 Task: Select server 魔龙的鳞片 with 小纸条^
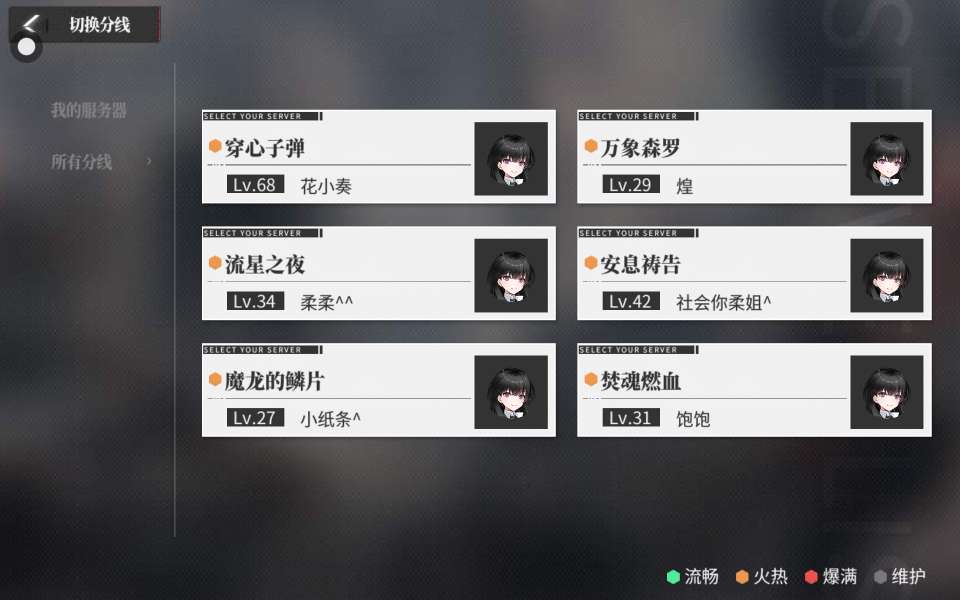tap(379, 390)
